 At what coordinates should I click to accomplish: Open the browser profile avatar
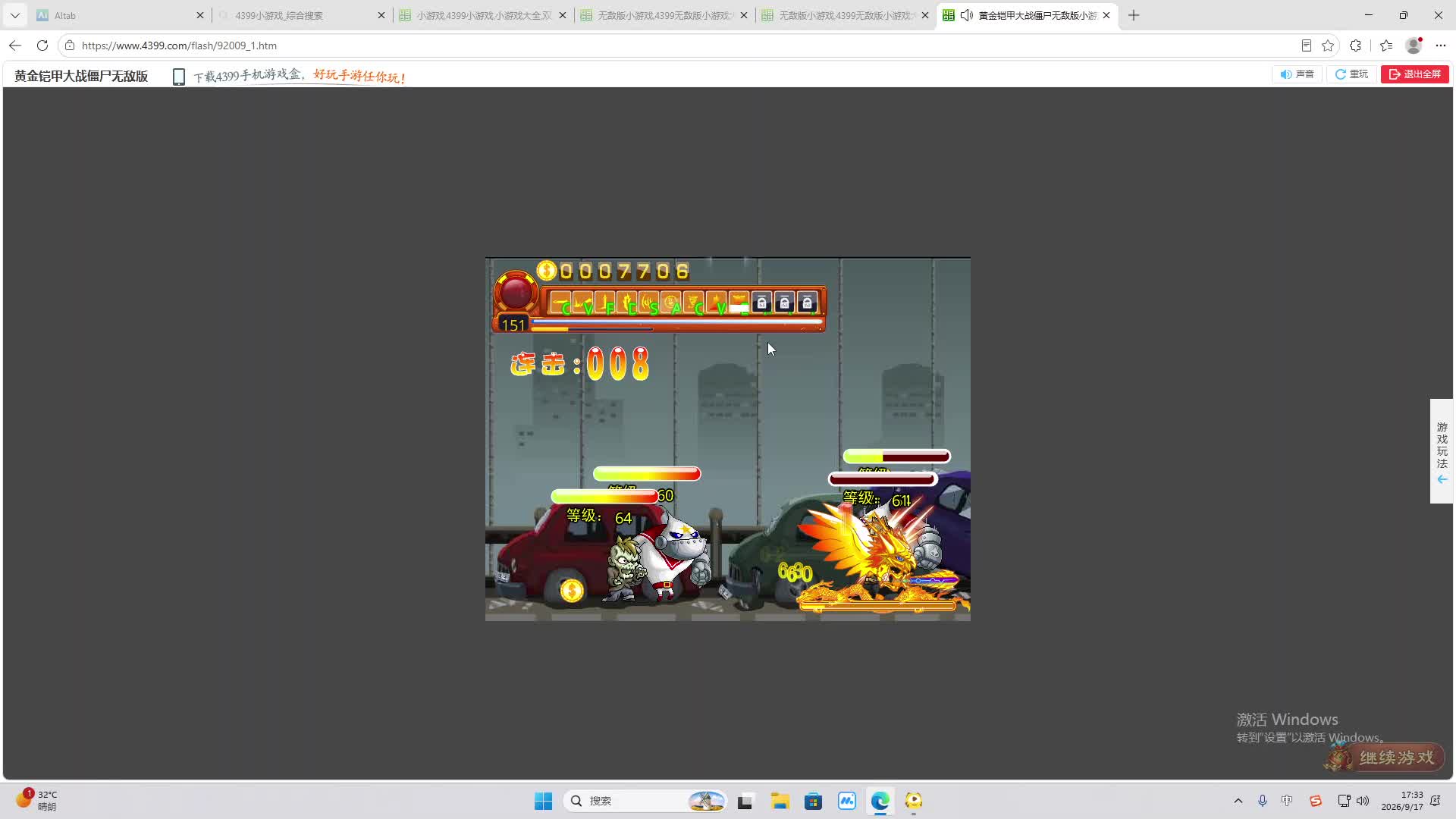tap(1414, 45)
